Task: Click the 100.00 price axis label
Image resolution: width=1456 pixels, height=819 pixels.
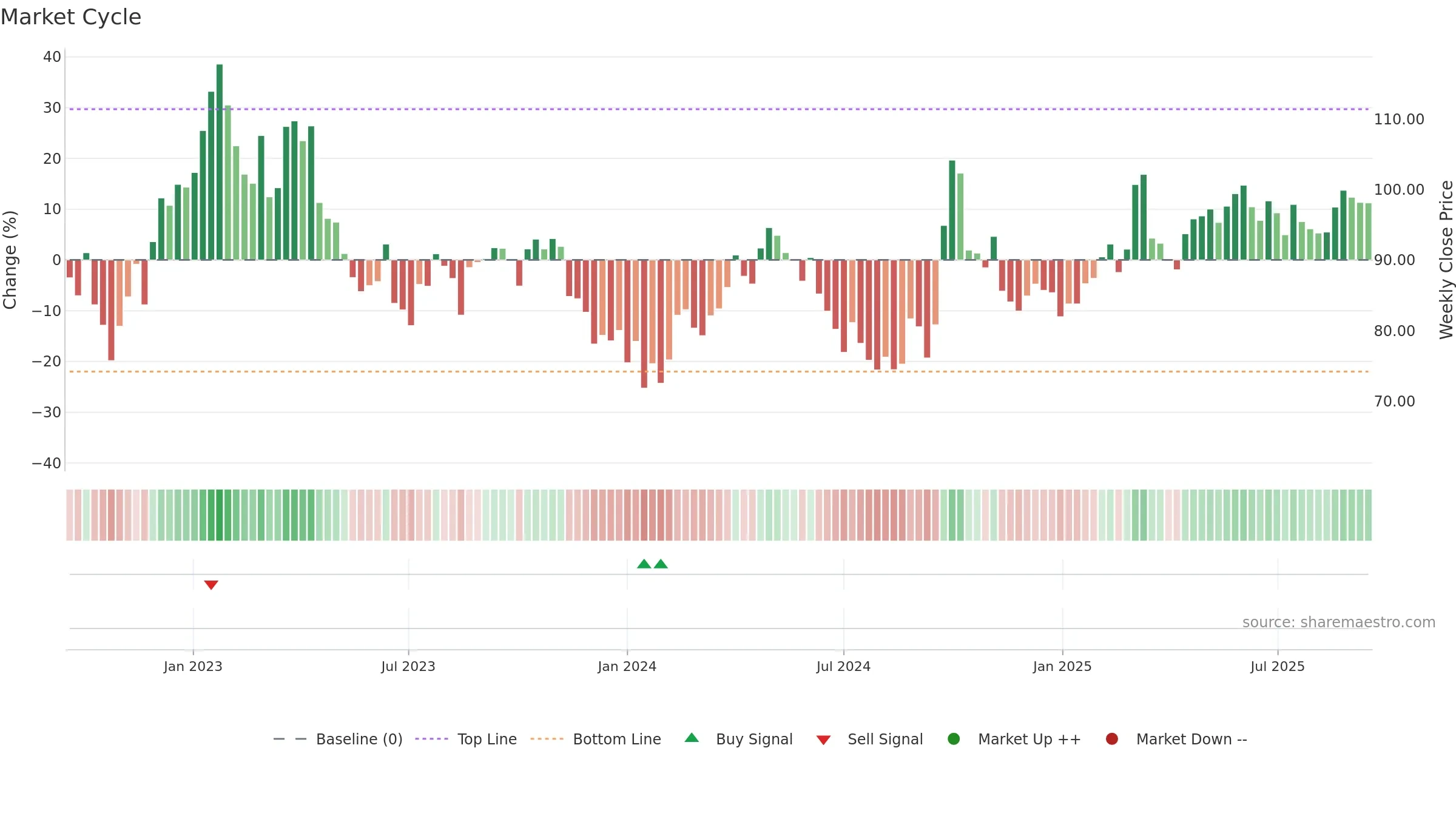Action: [1399, 190]
